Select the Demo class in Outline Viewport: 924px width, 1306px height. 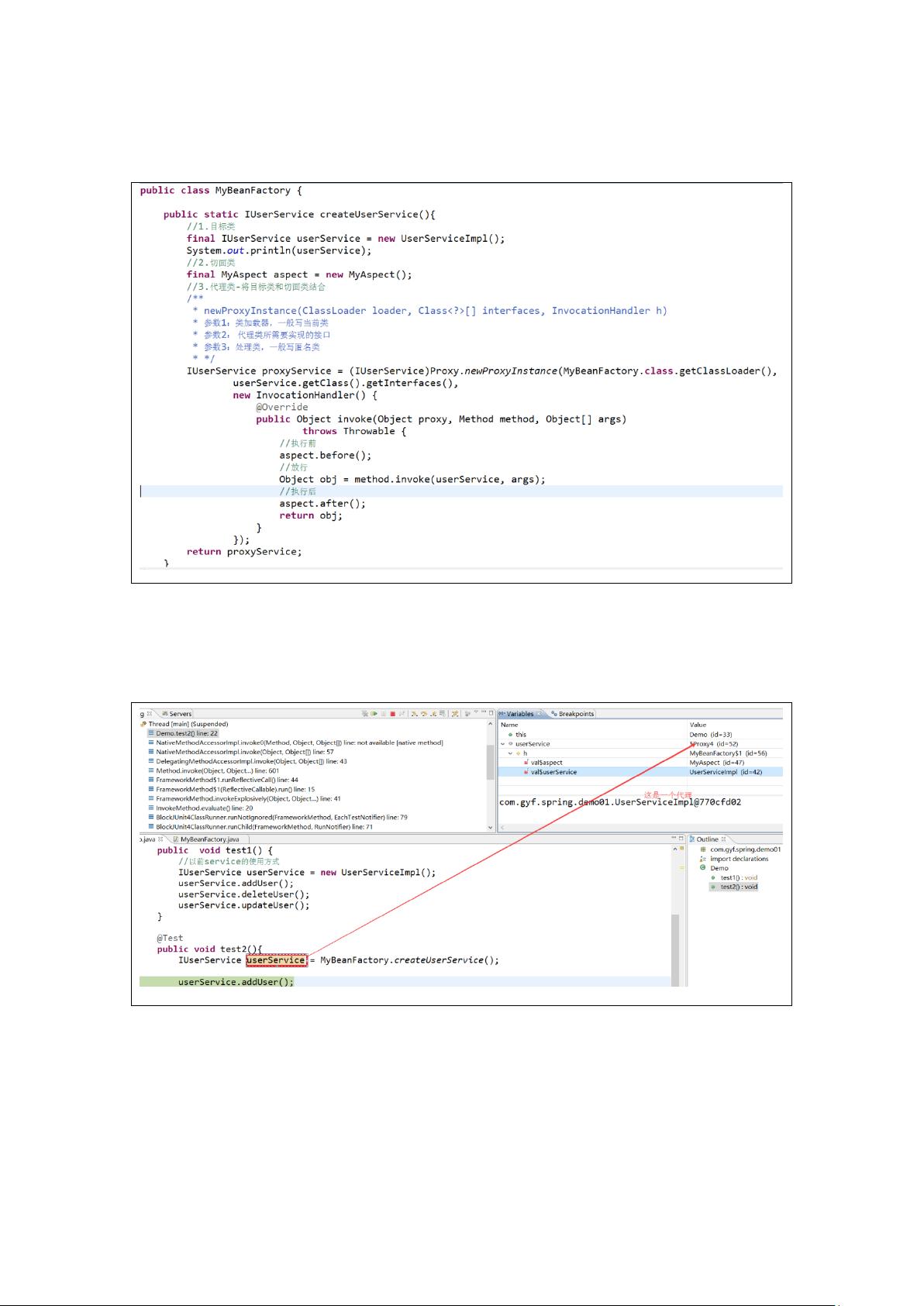click(714, 868)
